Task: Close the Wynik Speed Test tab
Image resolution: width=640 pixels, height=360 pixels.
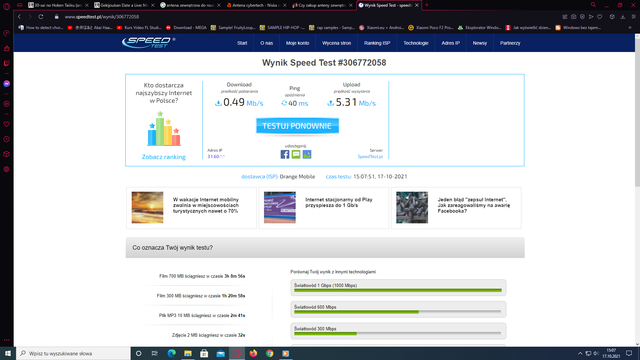Action: pos(417,5)
